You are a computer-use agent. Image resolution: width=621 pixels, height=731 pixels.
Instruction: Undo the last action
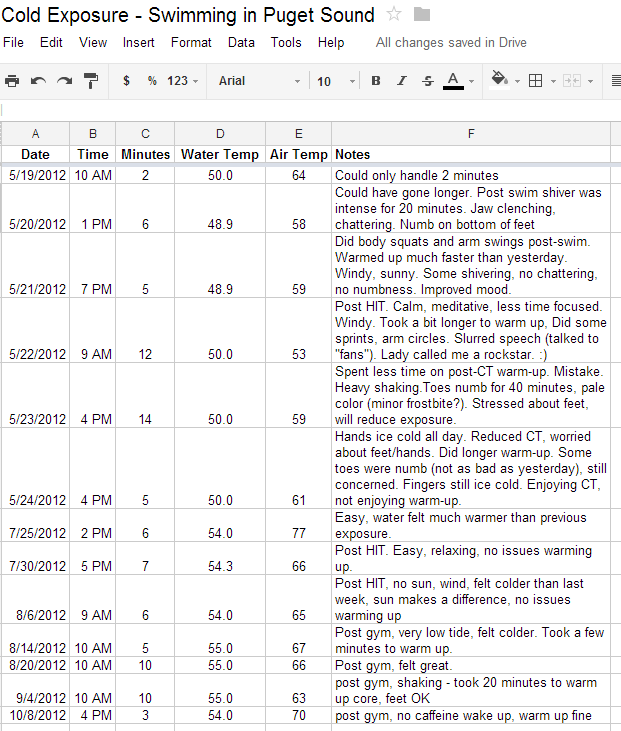pos(38,81)
